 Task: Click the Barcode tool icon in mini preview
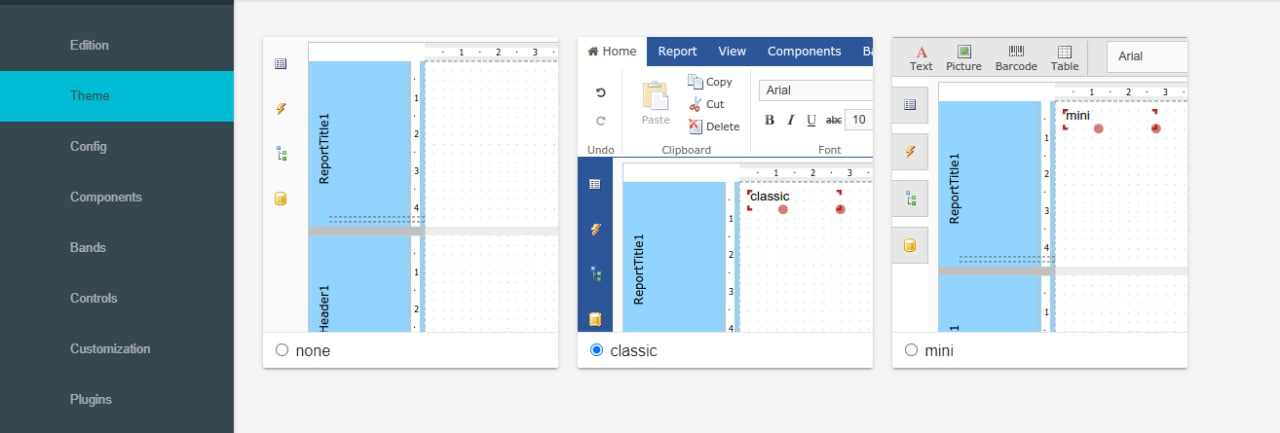pos(1016,51)
